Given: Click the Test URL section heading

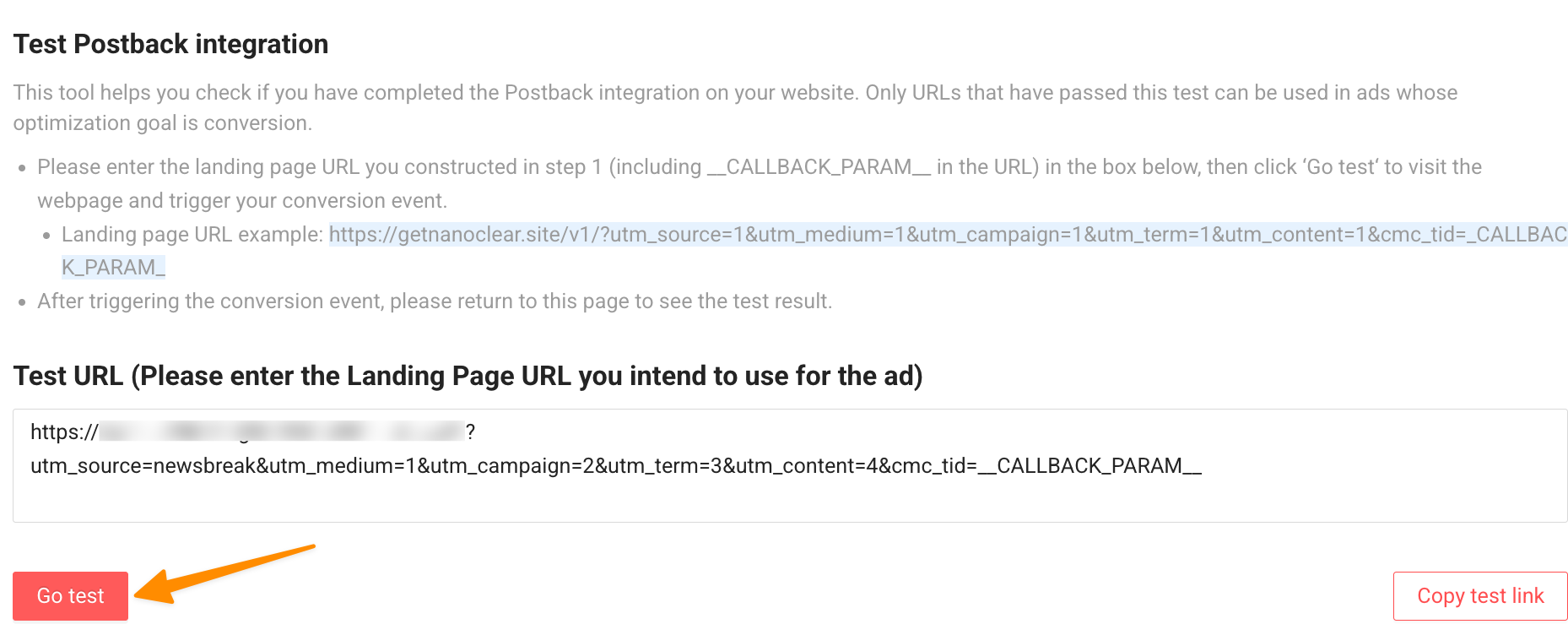Looking at the screenshot, I should [468, 376].
